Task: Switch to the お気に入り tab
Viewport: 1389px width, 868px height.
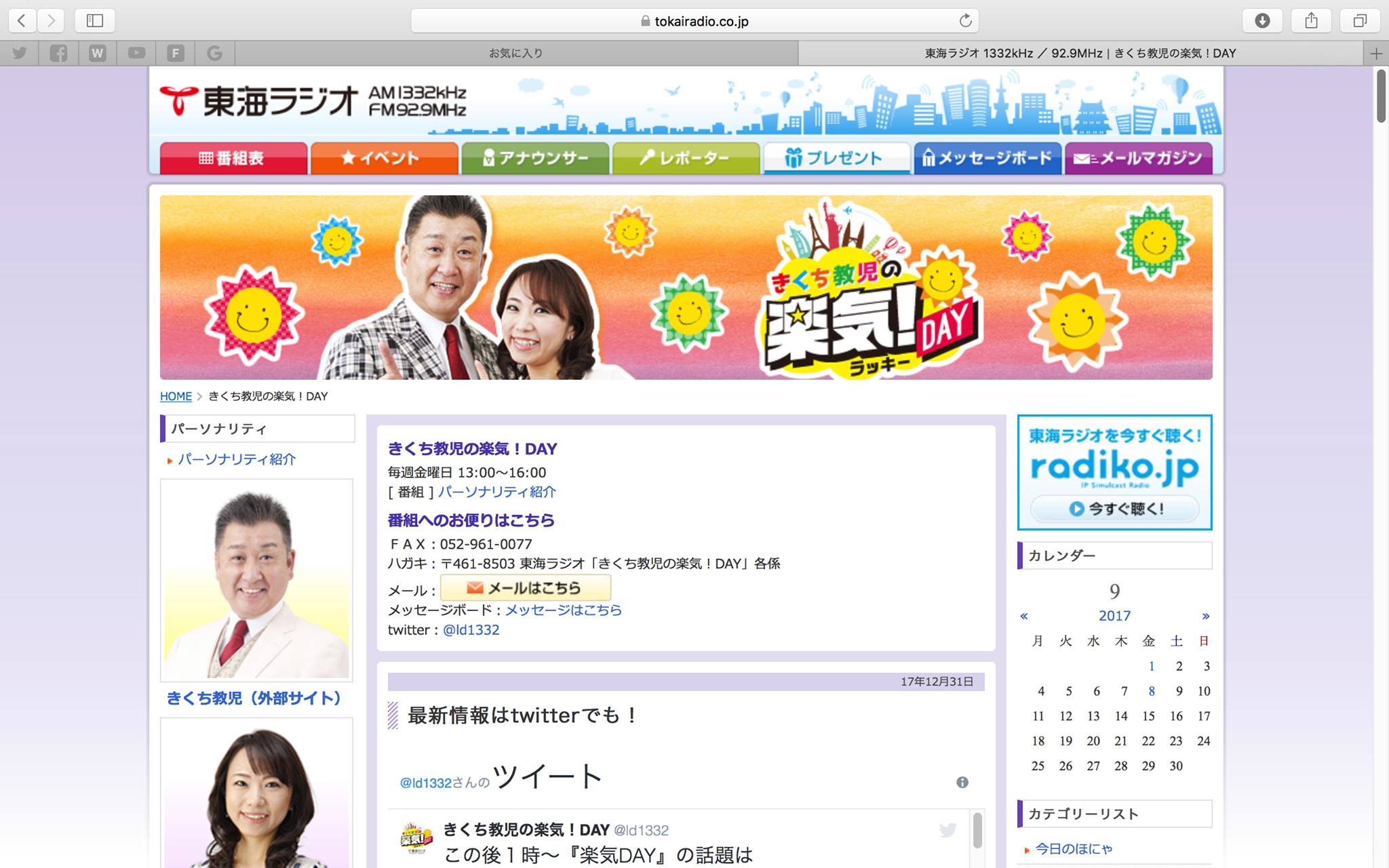Action: (516, 53)
